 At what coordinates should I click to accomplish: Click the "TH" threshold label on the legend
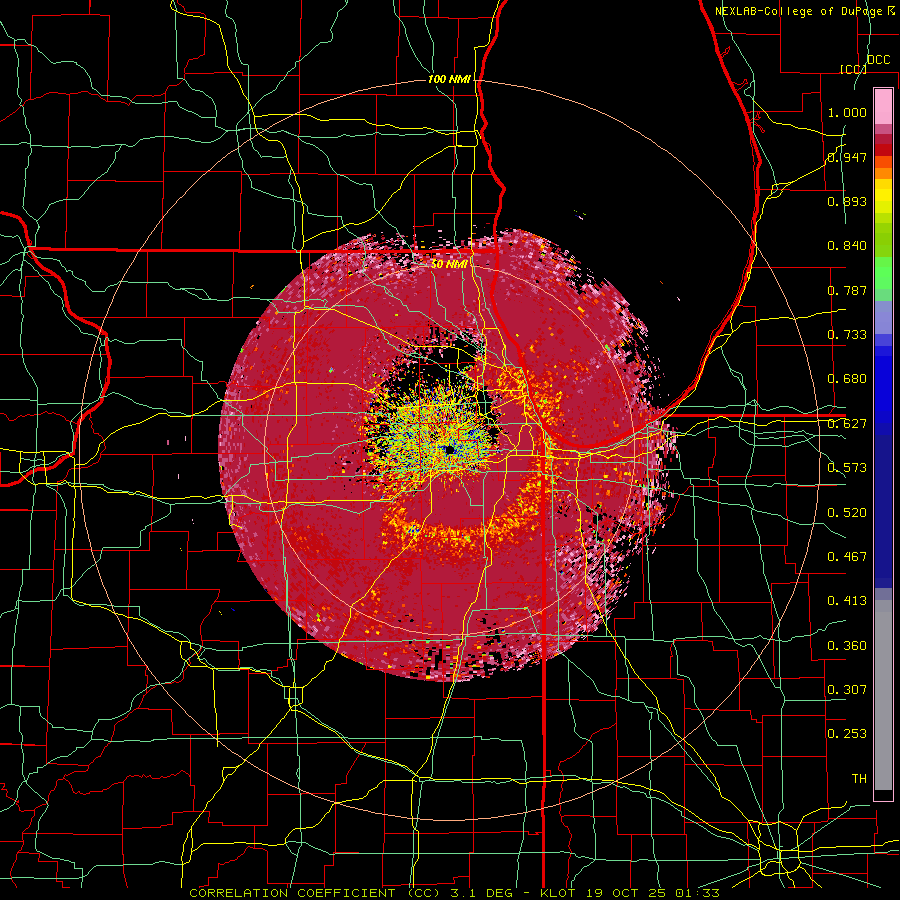point(859,779)
